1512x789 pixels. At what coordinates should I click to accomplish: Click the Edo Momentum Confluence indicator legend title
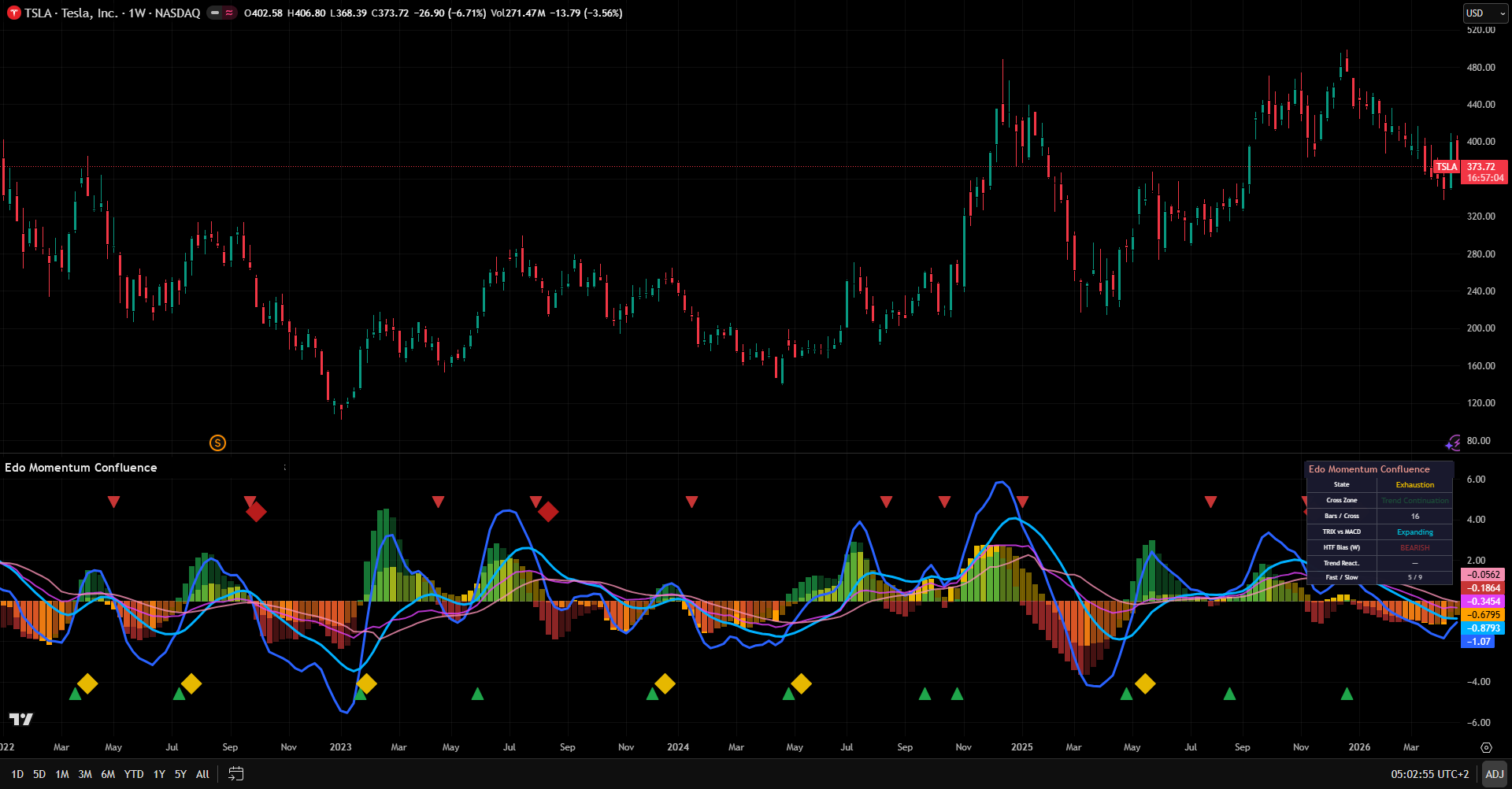click(81, 468)
